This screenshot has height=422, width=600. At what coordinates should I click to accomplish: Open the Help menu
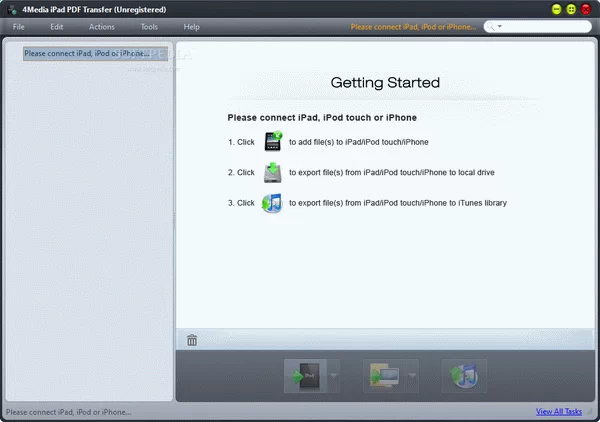point(191,27)
